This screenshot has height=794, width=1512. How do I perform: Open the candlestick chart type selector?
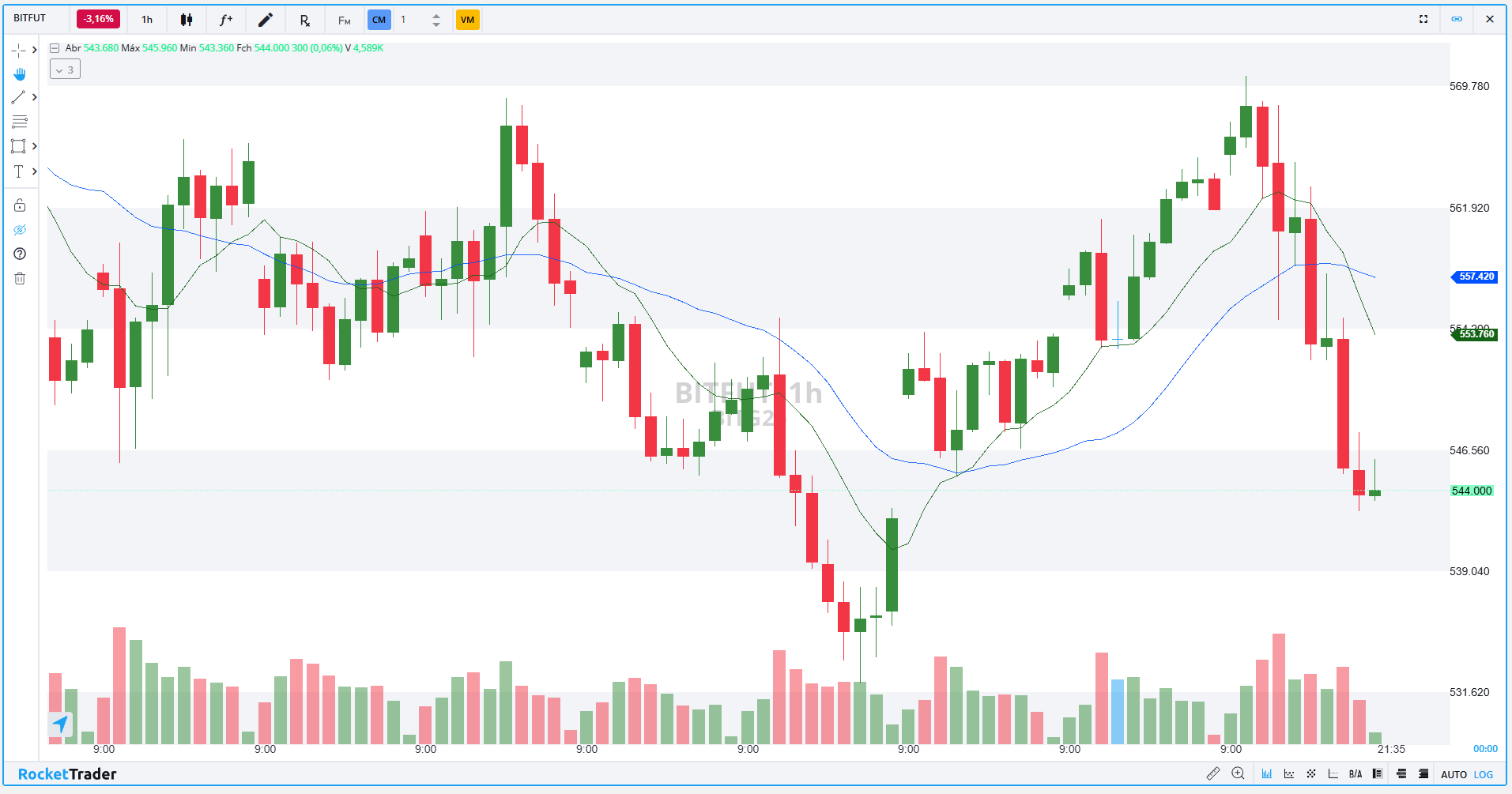(x=187, y=20)
